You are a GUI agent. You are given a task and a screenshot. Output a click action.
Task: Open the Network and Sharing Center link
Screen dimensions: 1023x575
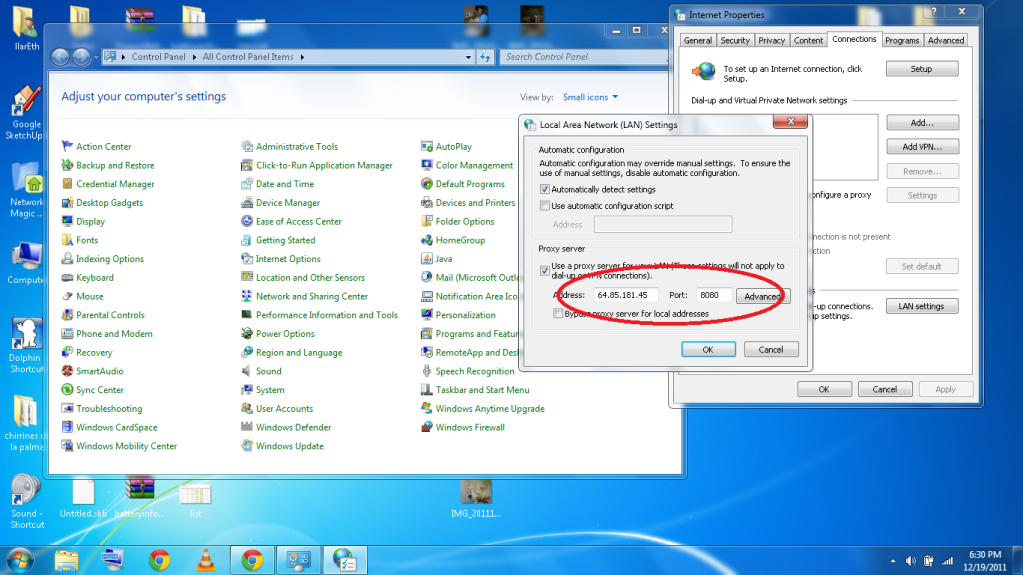point(312,296)
